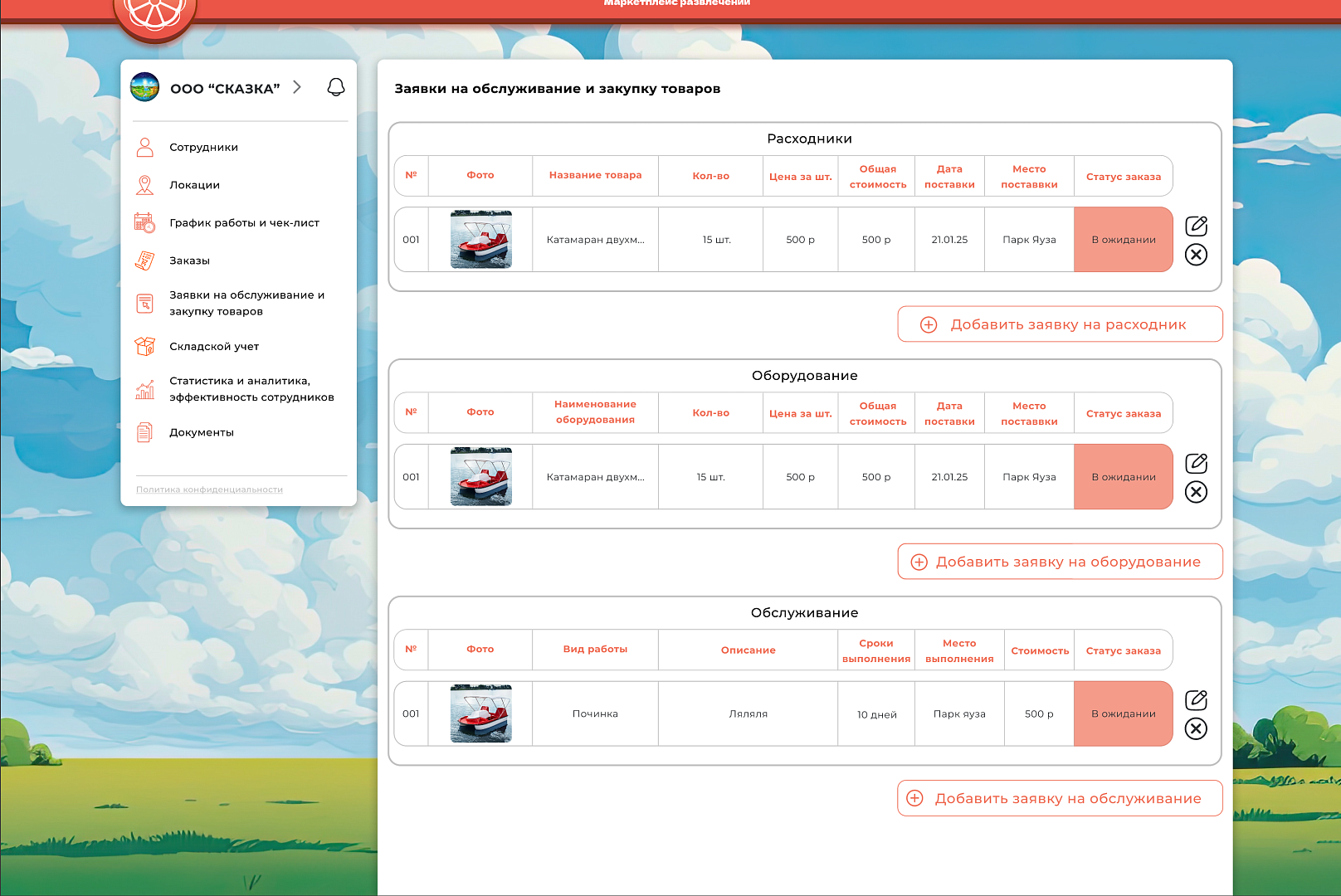
Task: Go to Локации in the sidebar
Action: [x=194, y=185]
